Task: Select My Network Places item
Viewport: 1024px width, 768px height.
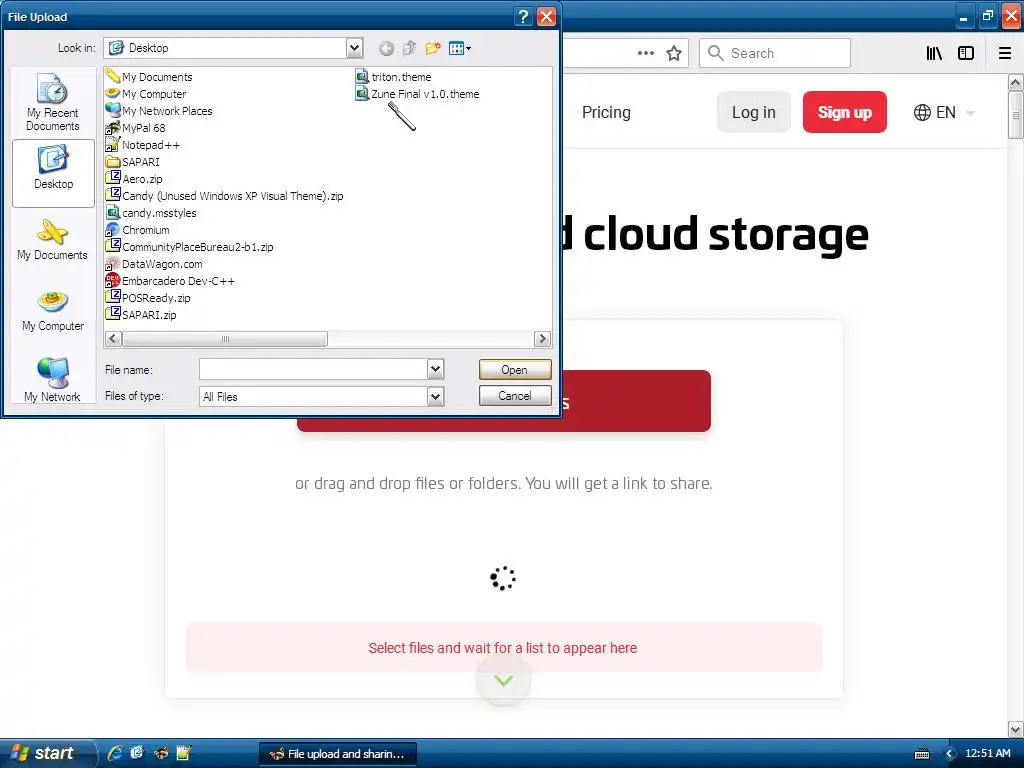Action: 159,111
